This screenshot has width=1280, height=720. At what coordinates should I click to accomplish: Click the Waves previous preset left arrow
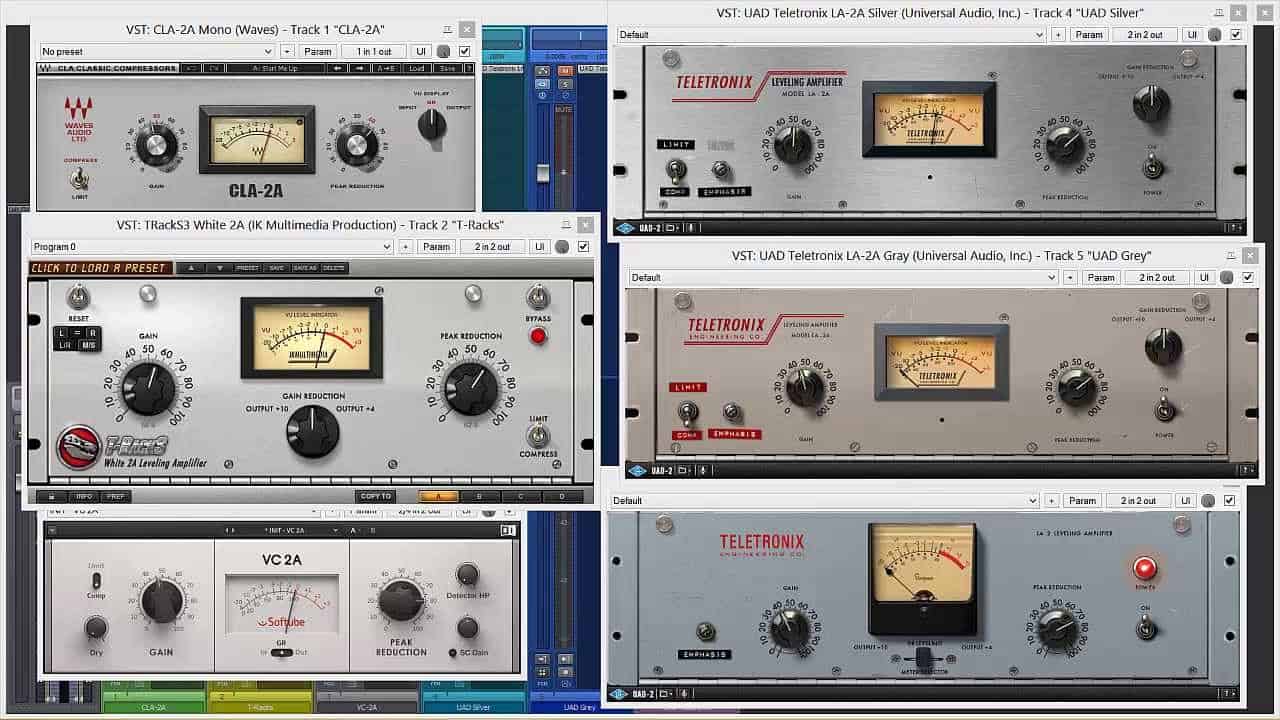coord(337,68)
